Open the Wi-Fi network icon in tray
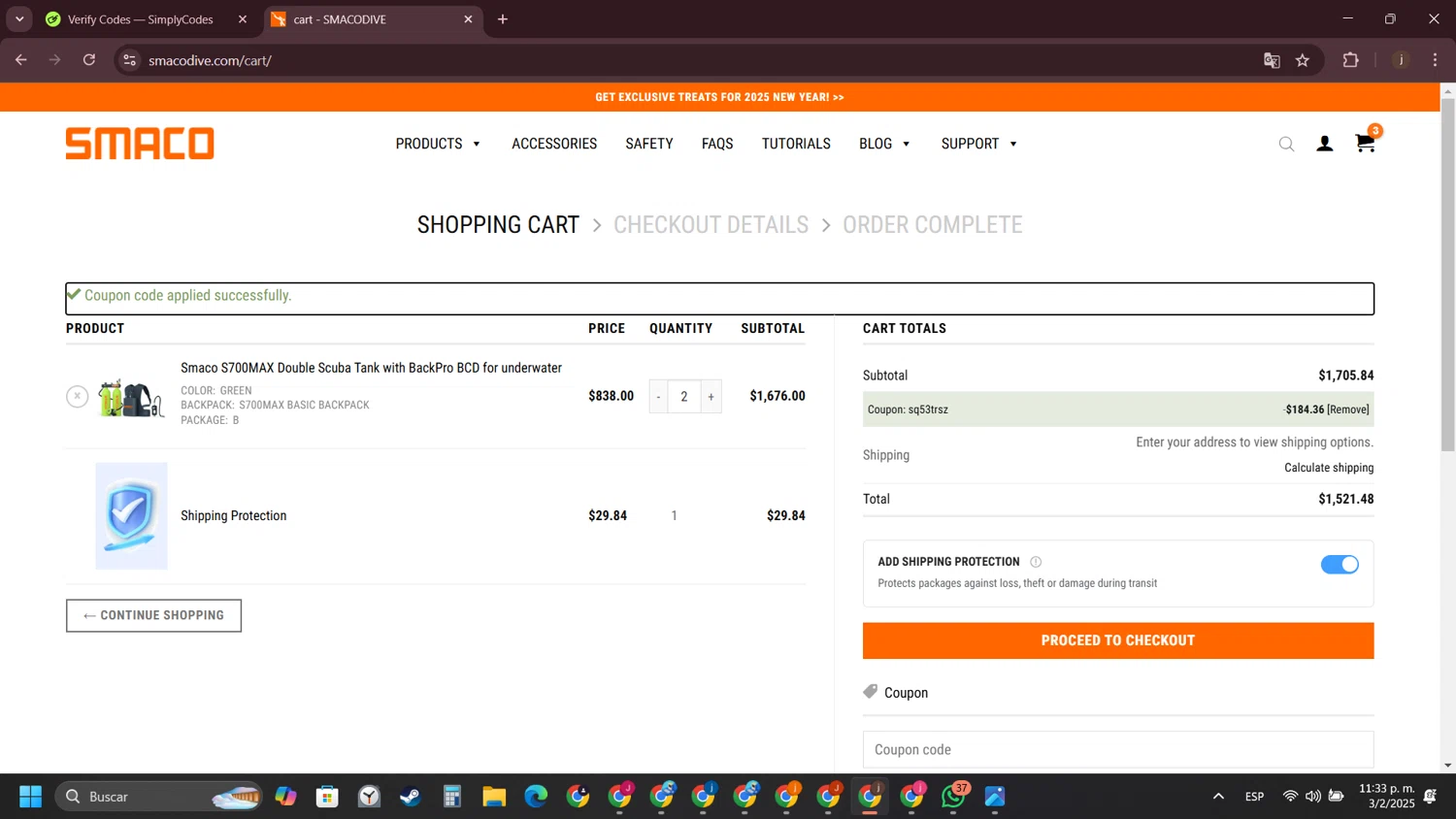This screenshot has height=819, width=1456. (1290, 797)
